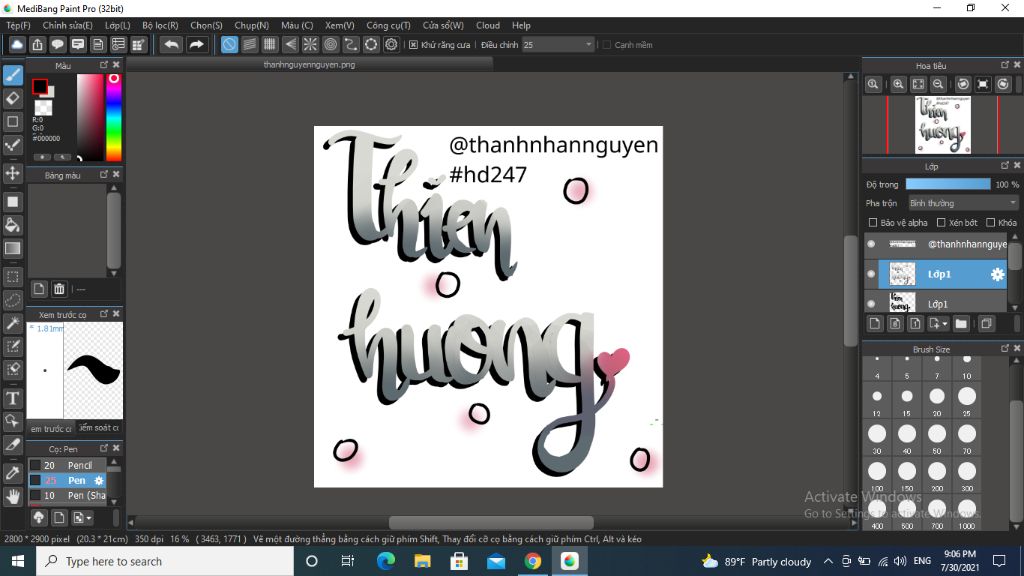Viewport: 1024px width, 576px height.
Task: Open the Pha trộn blending mode dropdown
Action: tap(963, 203)
